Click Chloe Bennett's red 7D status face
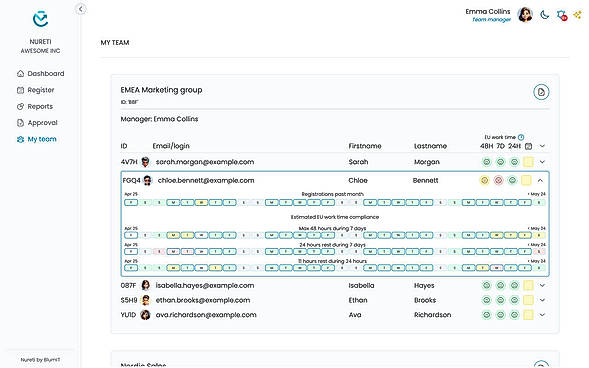589x368 pixels. [498, 181]
